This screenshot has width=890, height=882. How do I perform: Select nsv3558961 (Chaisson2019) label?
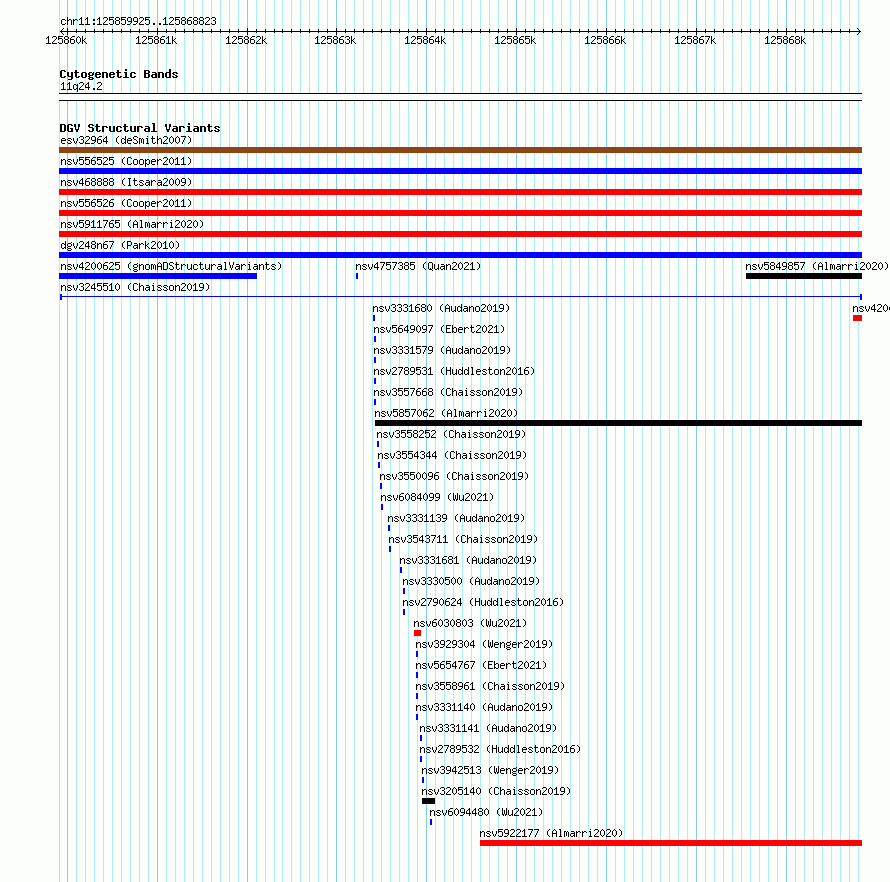point(490,686)
